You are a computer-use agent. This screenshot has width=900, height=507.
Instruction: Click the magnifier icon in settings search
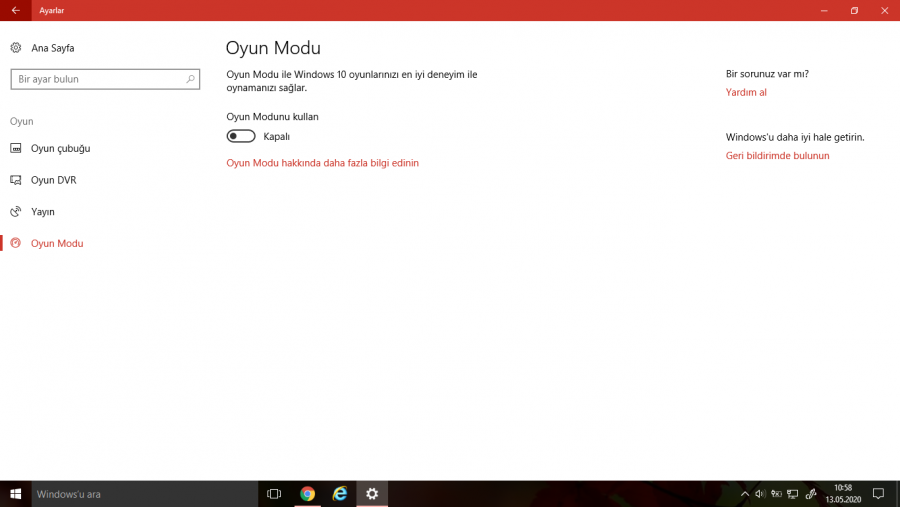tap(190, 79)
